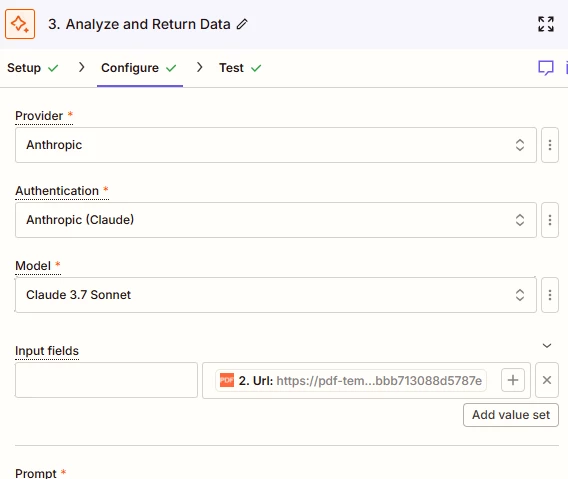Open the Authentication dropdown Anthropic (Claude)
This screenshot has height=479, width=568.
tap(276, 220)
